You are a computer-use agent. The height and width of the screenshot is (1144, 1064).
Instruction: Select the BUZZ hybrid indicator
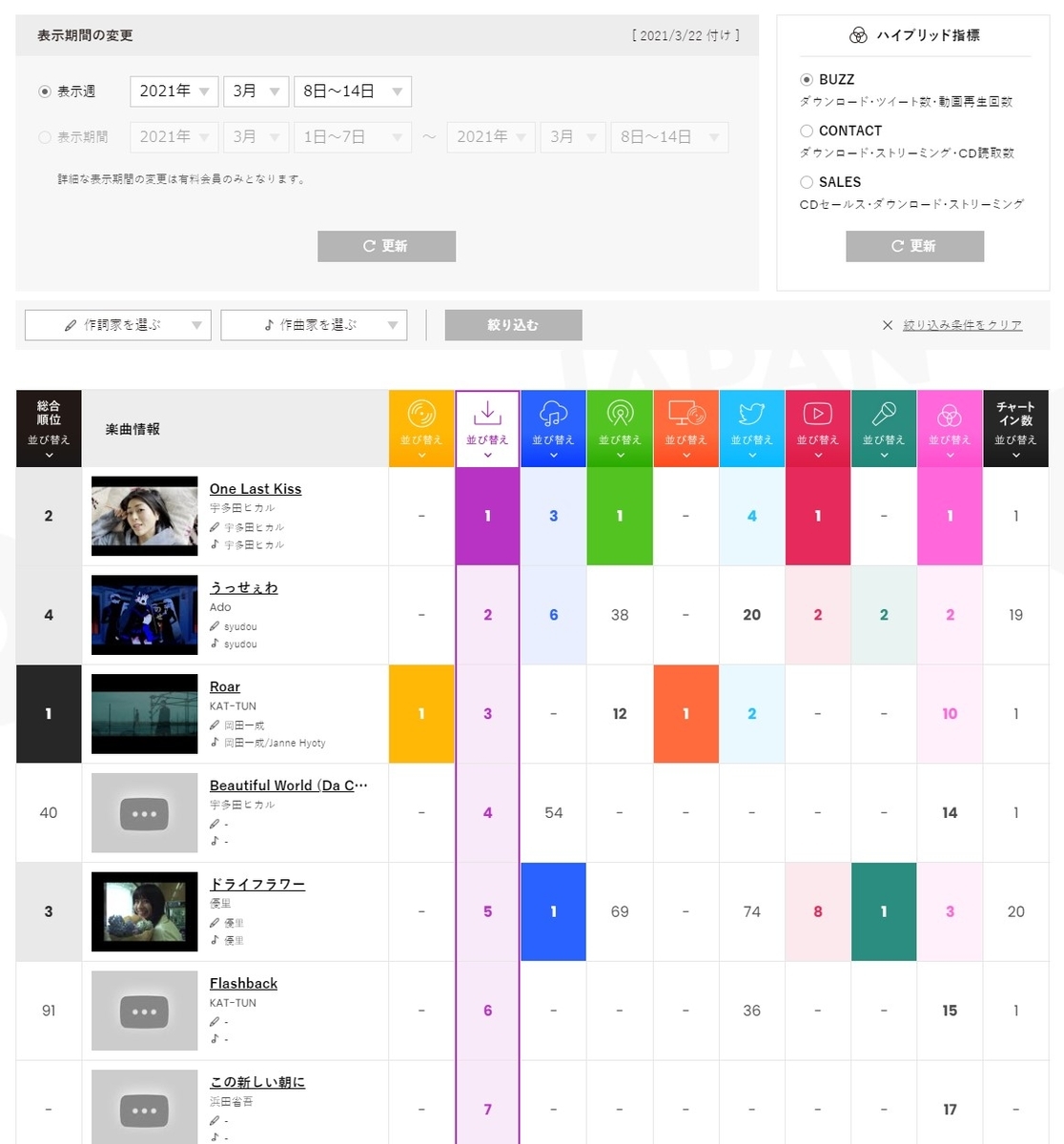click(807, 79)
